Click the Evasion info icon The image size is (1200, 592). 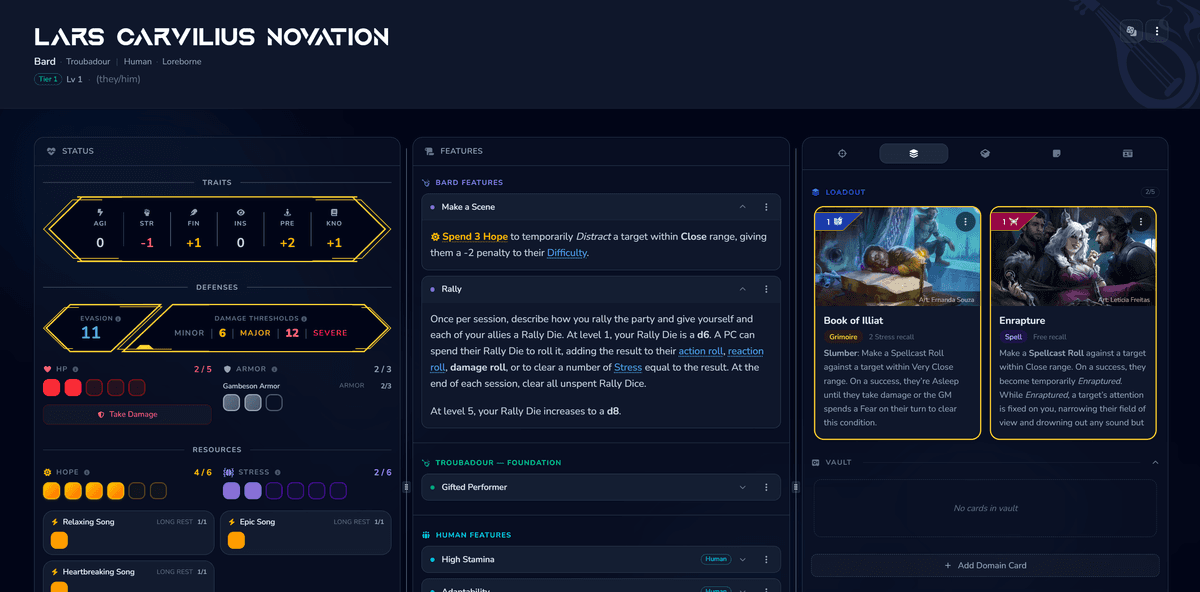coord(118,319)
